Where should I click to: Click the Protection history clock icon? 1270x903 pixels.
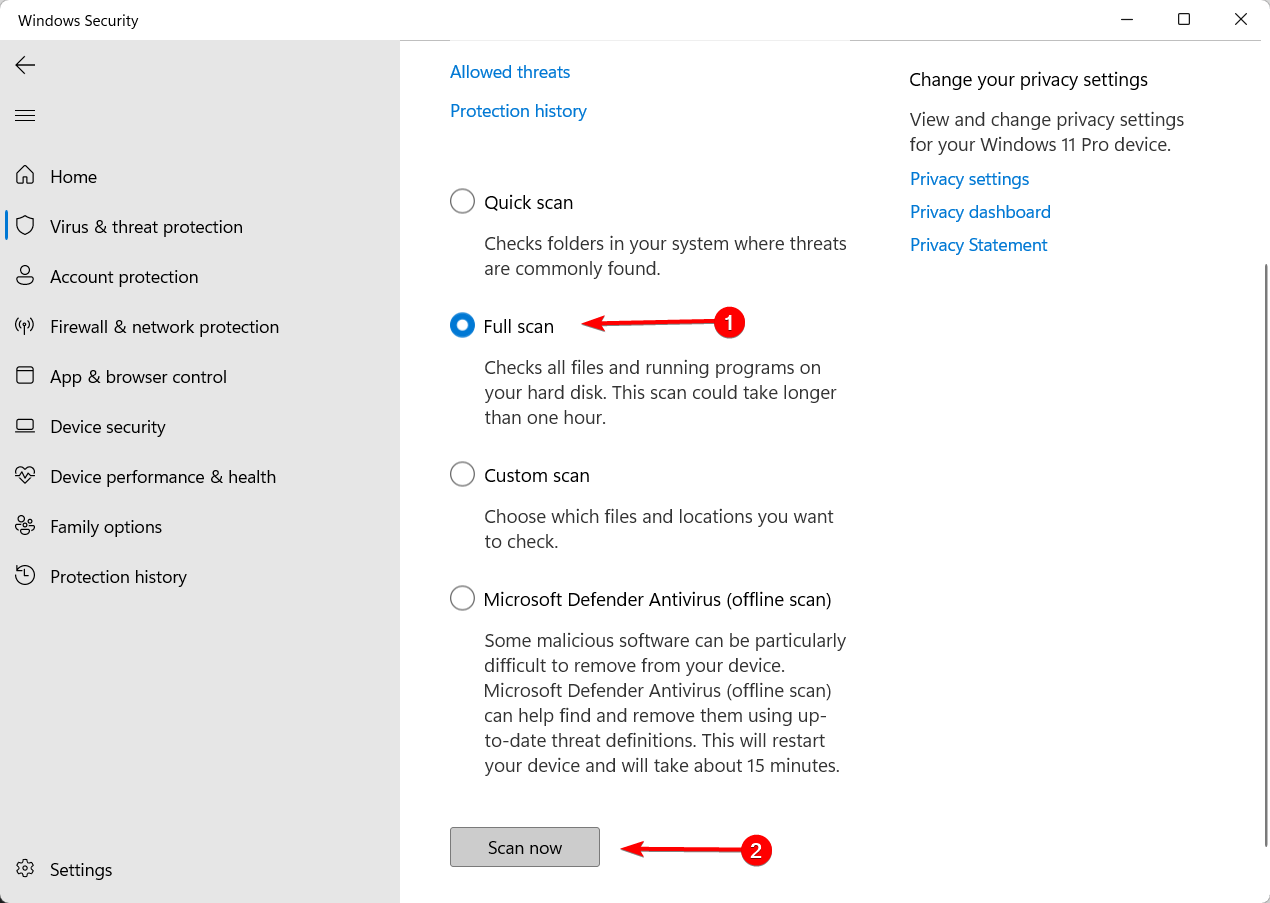(x=25, y=576)
